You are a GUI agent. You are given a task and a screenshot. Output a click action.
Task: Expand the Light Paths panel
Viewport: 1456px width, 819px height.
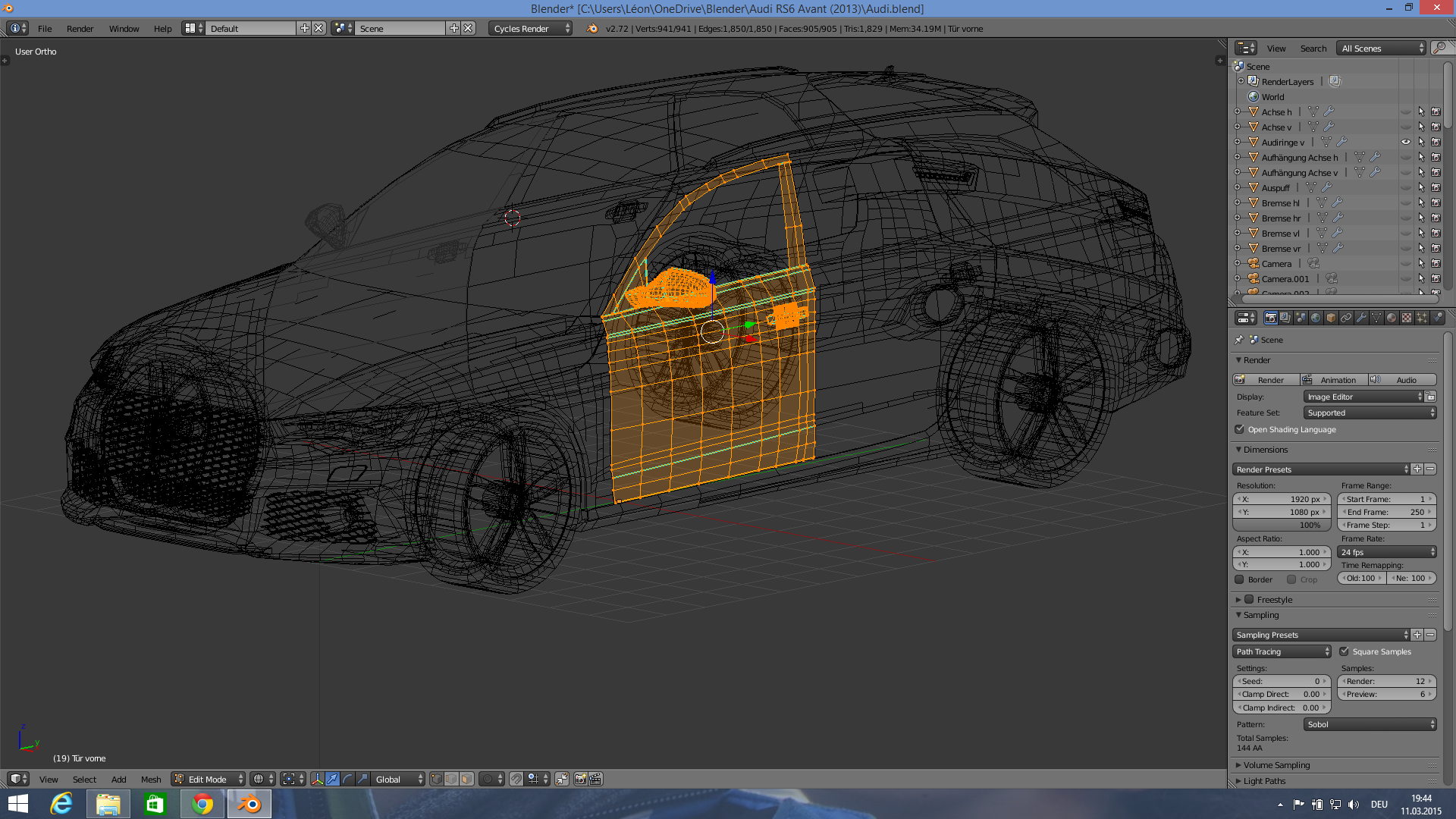tap(1264, 781)
